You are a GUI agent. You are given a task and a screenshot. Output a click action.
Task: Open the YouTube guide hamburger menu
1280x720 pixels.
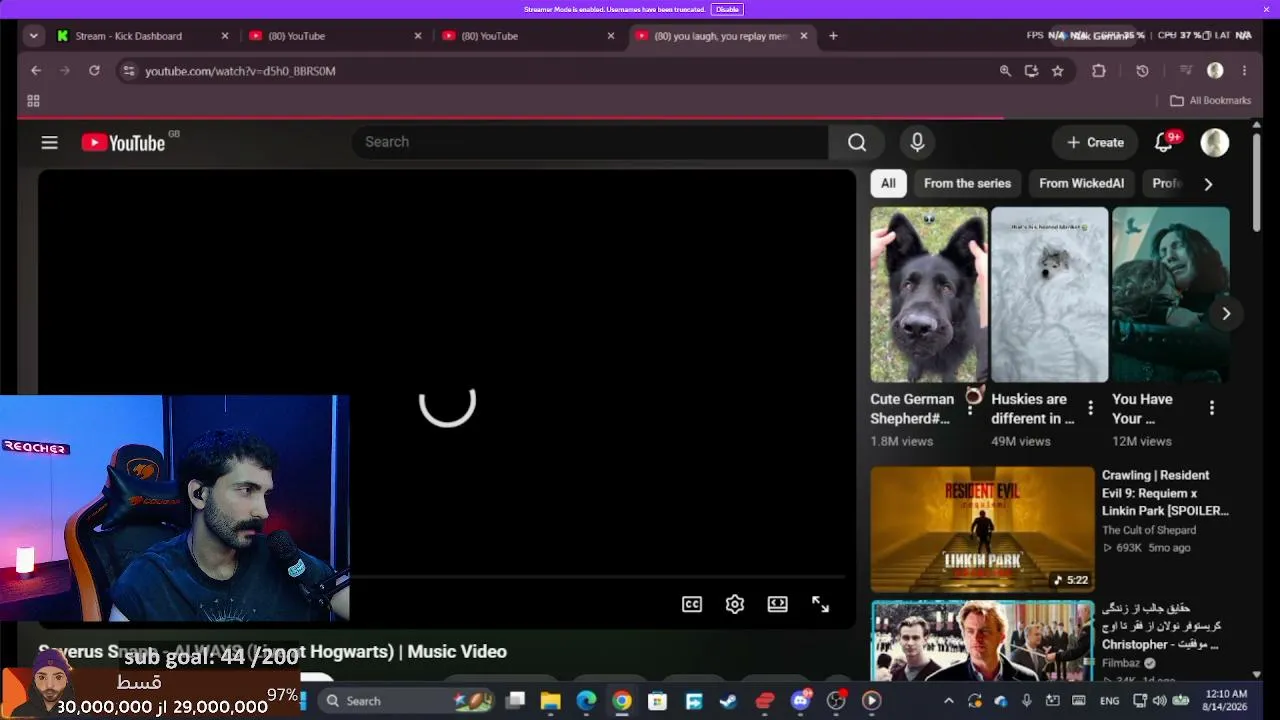tap(49, 142)
